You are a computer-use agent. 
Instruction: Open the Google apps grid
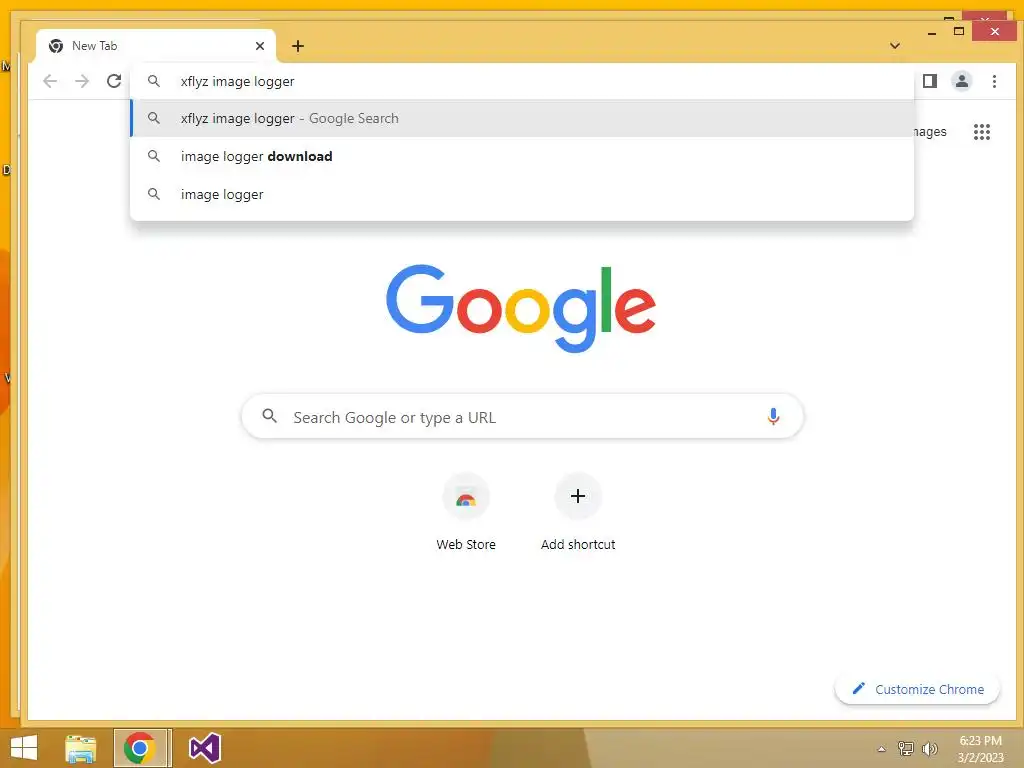[982, 132]
